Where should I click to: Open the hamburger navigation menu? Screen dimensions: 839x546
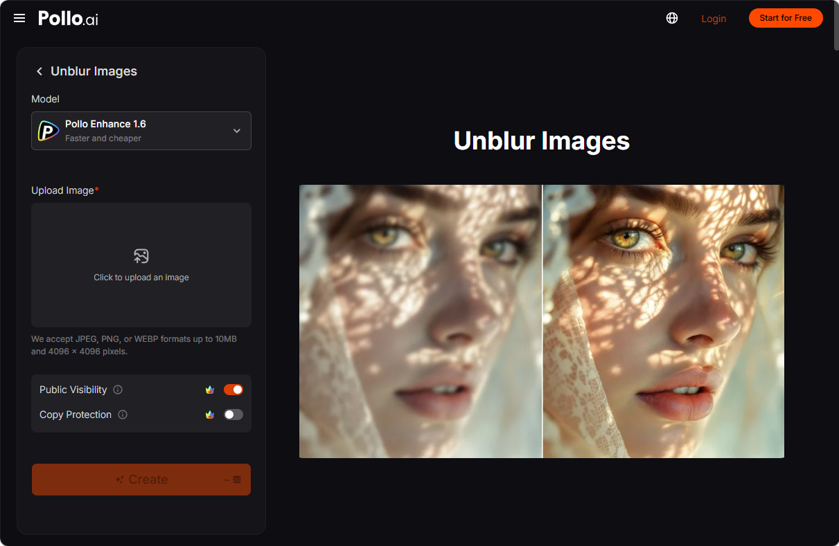tap(19, 18)
